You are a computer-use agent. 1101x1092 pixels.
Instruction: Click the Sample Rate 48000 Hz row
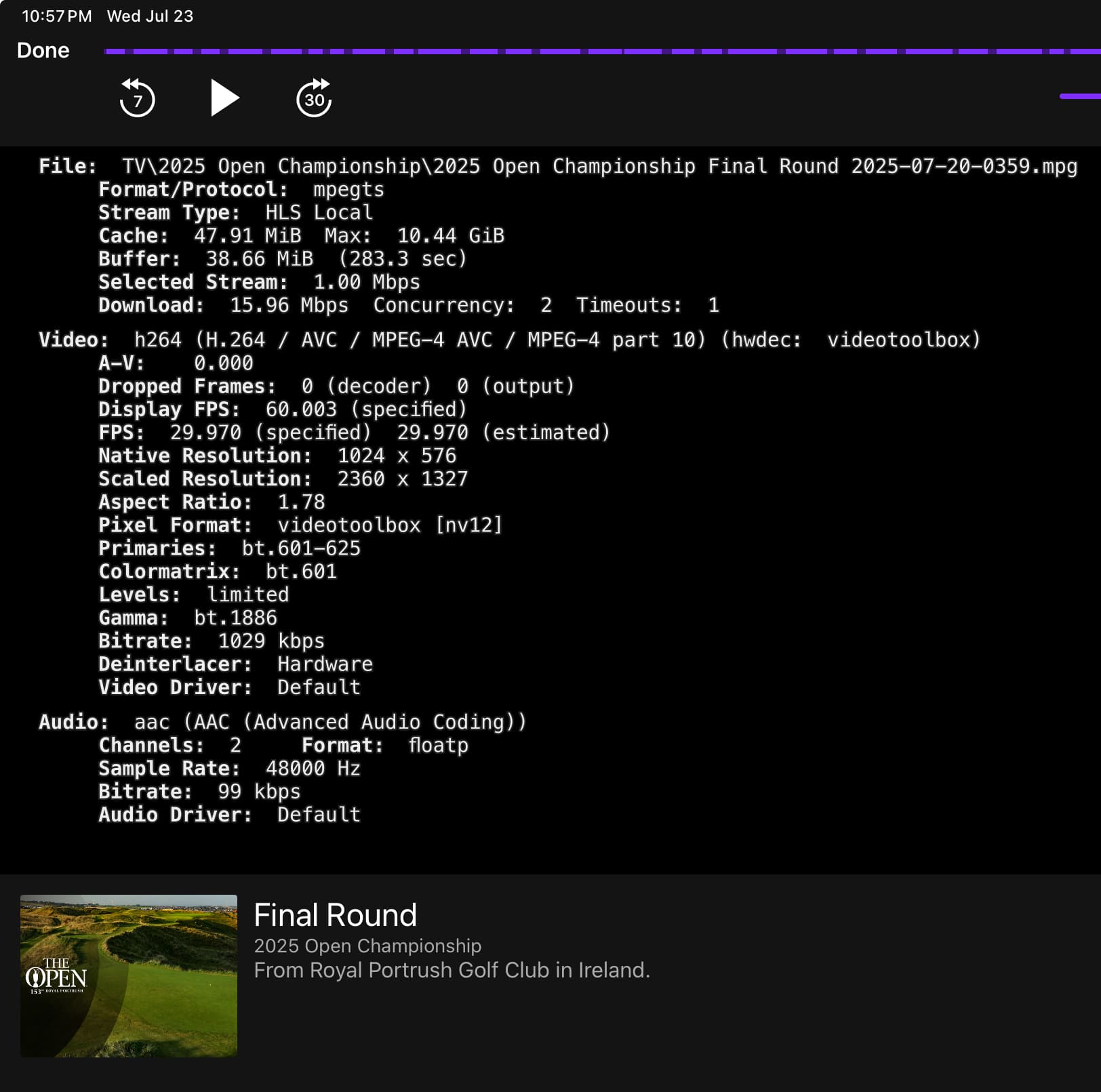pyautogui.click(x=229, y=769)
